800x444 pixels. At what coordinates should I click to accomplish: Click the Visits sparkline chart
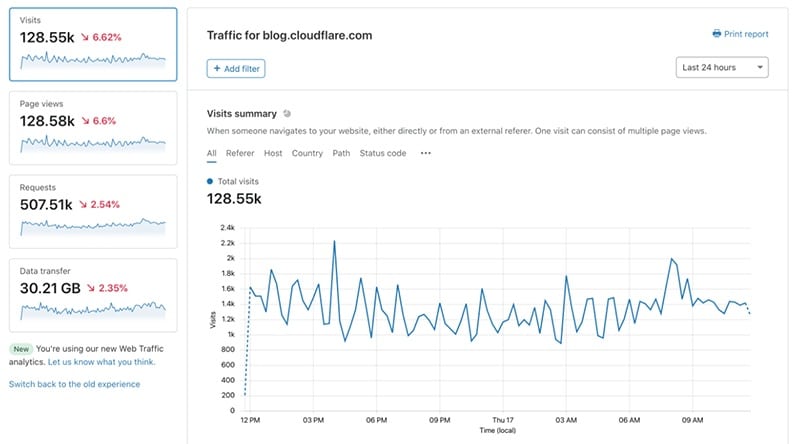point(93,60)
